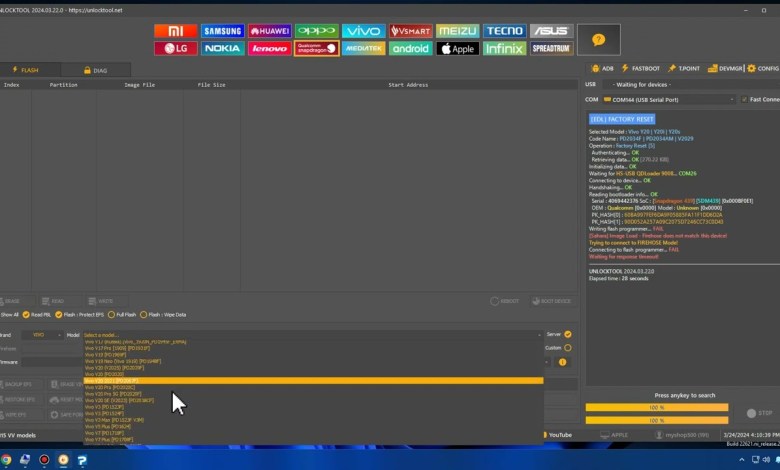Click the top 100% progress bar
Viewport: 780px width, 470px height.
click(x=656, y=407)
